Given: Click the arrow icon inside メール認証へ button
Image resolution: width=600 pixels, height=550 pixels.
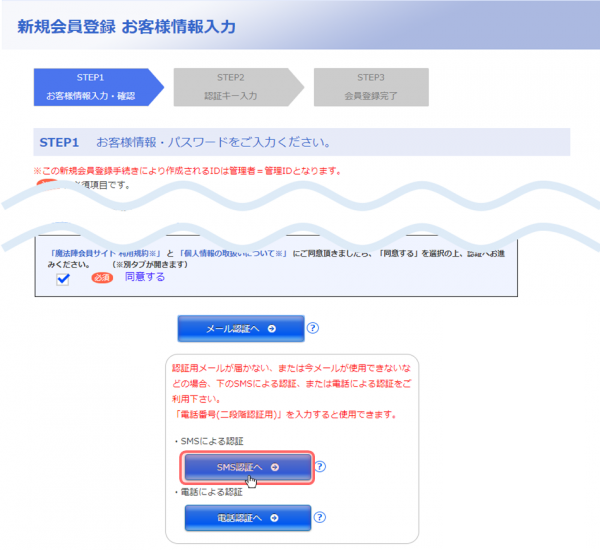Looking at the screenshot, I should tap(271, 329).
